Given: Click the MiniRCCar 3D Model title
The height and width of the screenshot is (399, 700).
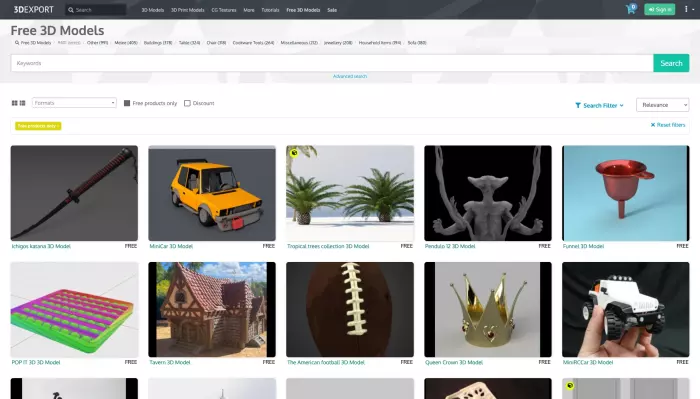Looking at the screenshot, I should pyautogui.click(x=588, y=362).
